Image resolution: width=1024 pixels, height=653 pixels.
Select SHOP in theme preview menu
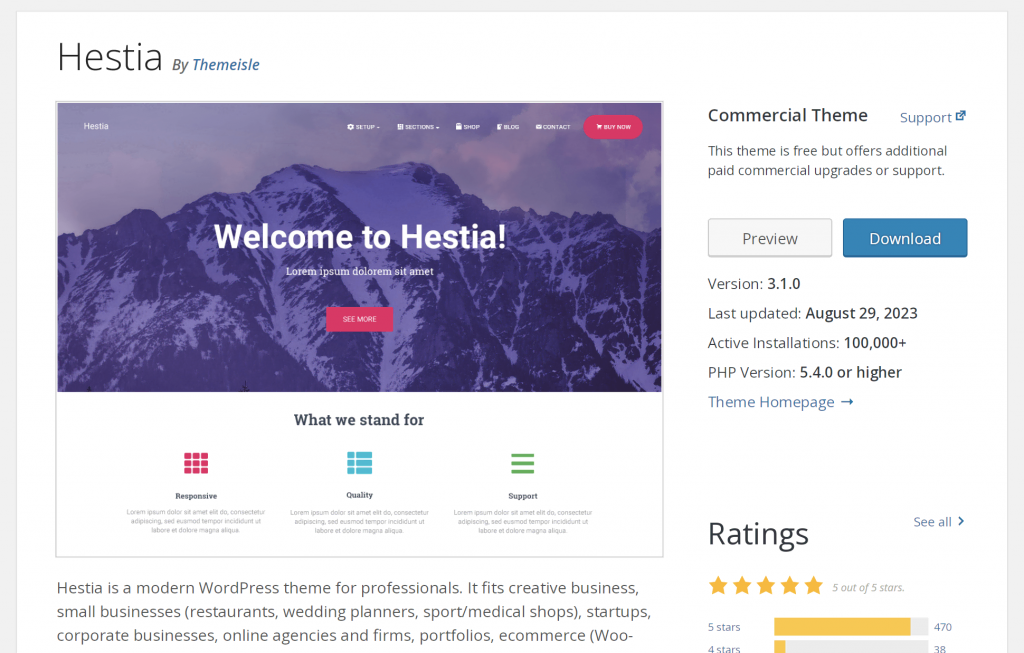(x=468, y=127)
